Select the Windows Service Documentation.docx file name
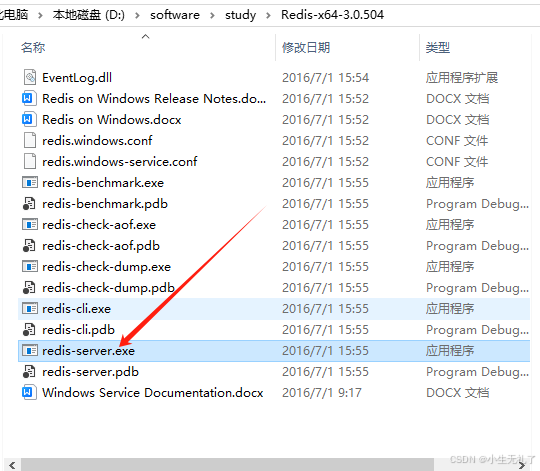 point(153,393)
